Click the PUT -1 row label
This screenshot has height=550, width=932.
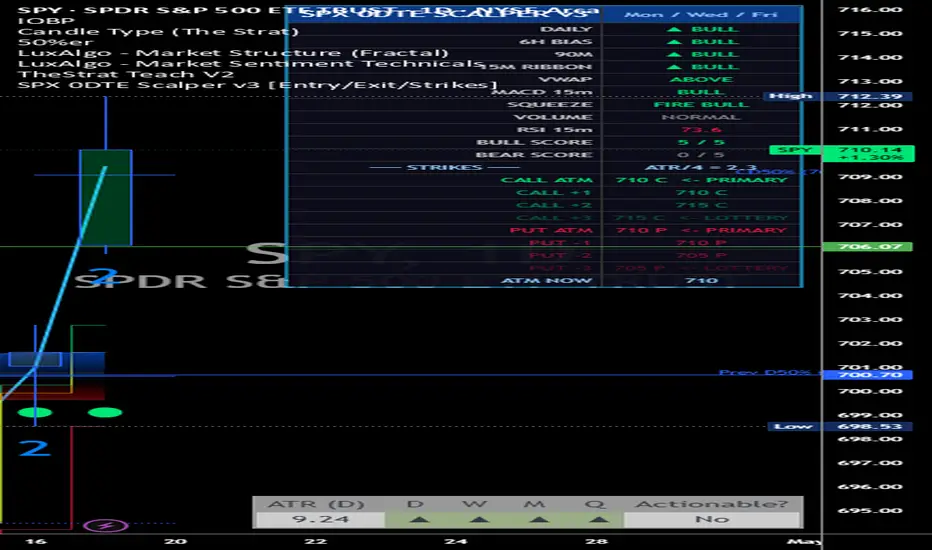(560, 243)
